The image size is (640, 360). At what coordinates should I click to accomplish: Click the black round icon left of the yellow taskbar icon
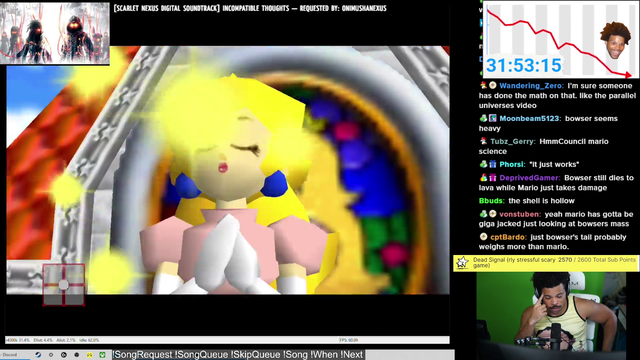76,355
